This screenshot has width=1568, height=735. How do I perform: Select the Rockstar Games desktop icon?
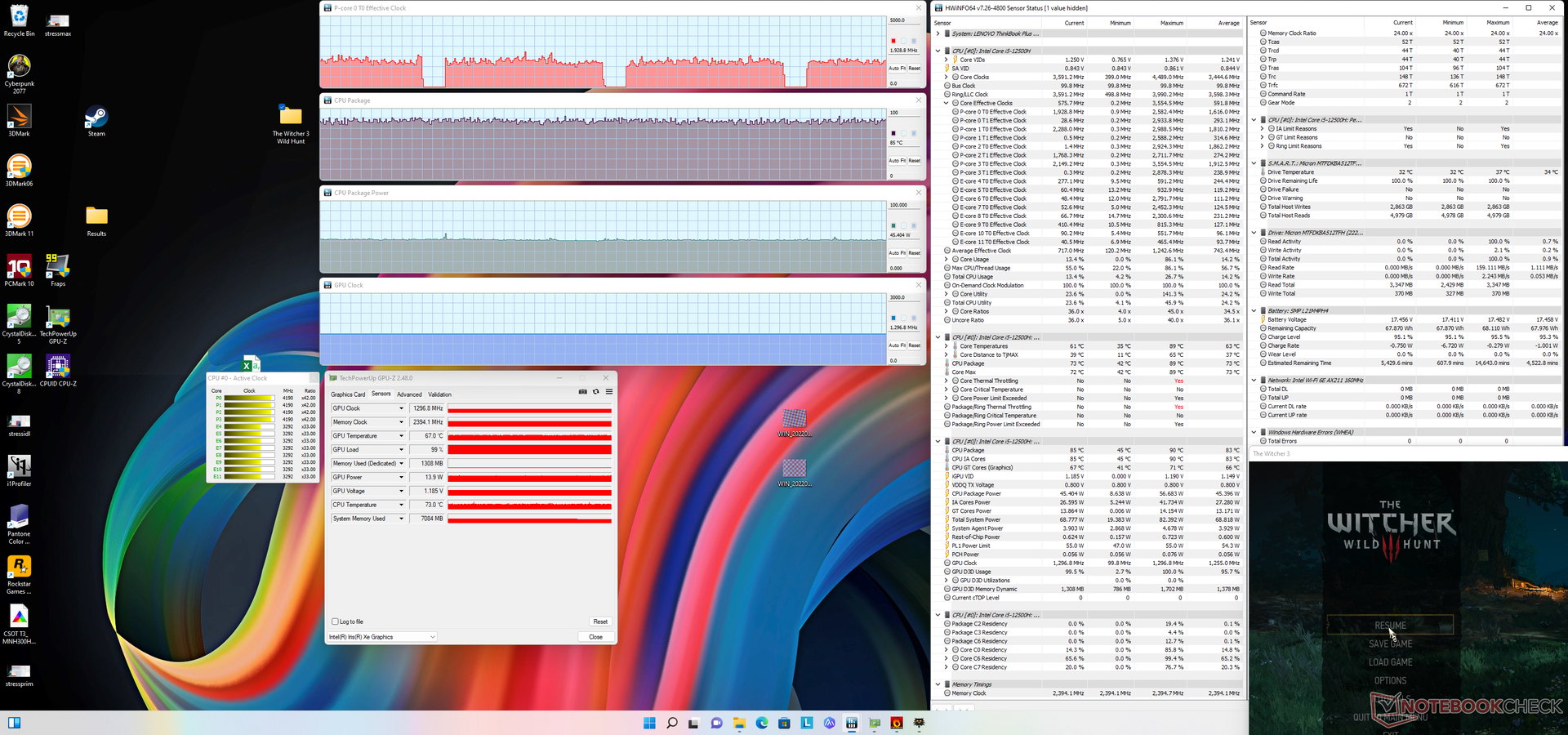pos(19,575)
